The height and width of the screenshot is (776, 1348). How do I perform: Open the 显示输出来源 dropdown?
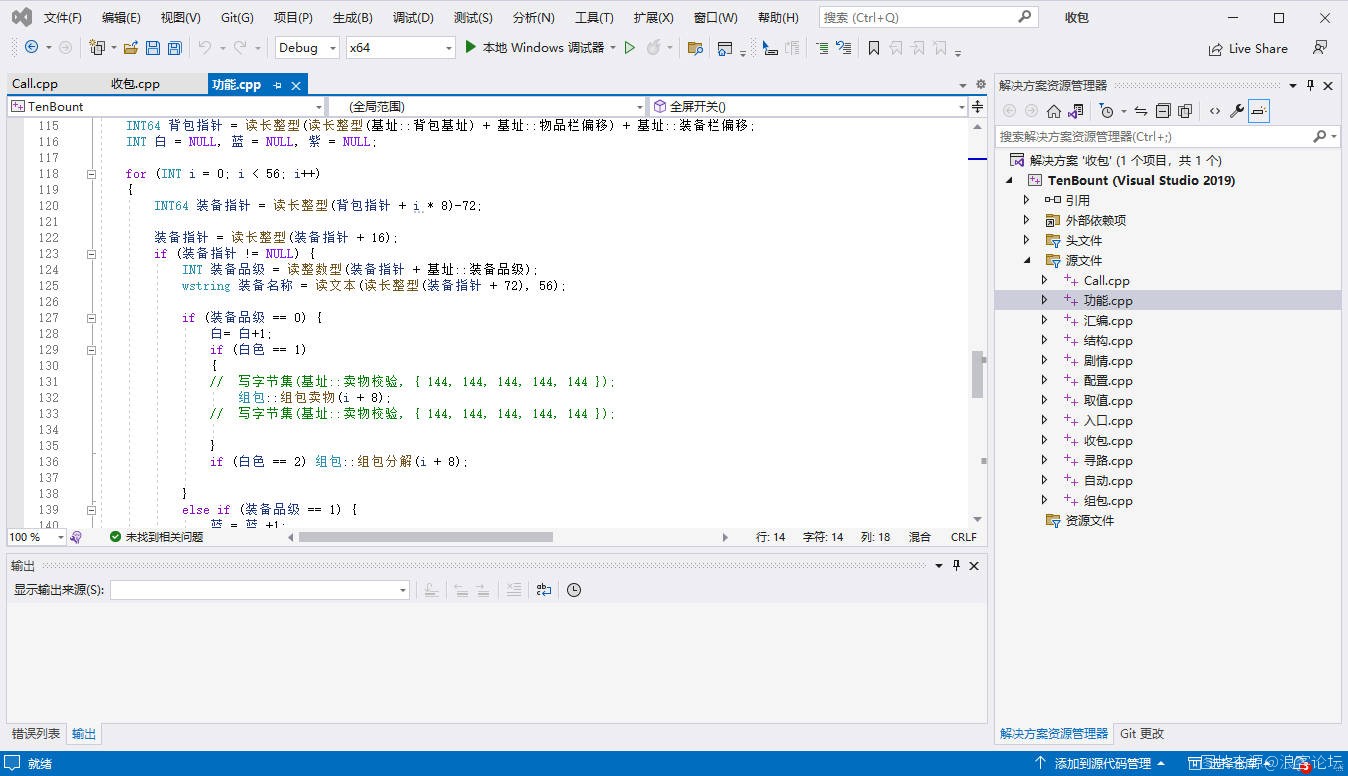260,590
